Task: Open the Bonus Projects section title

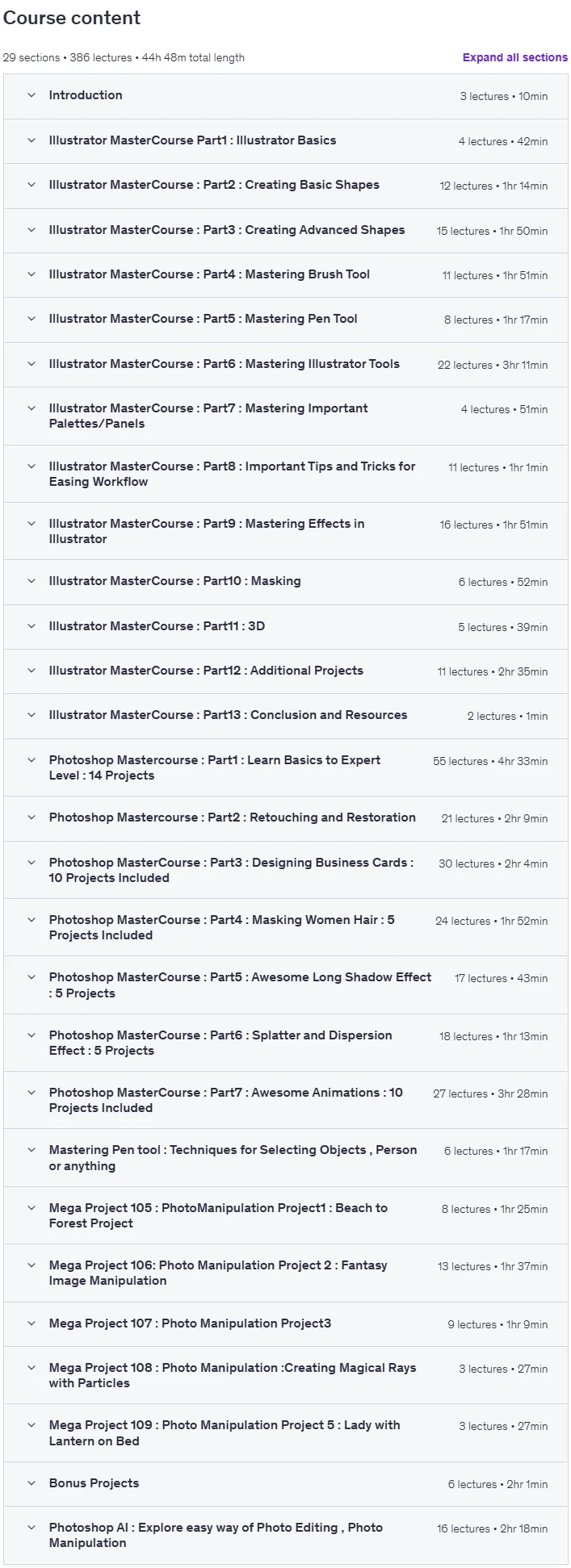Action: pos(94,1483)
